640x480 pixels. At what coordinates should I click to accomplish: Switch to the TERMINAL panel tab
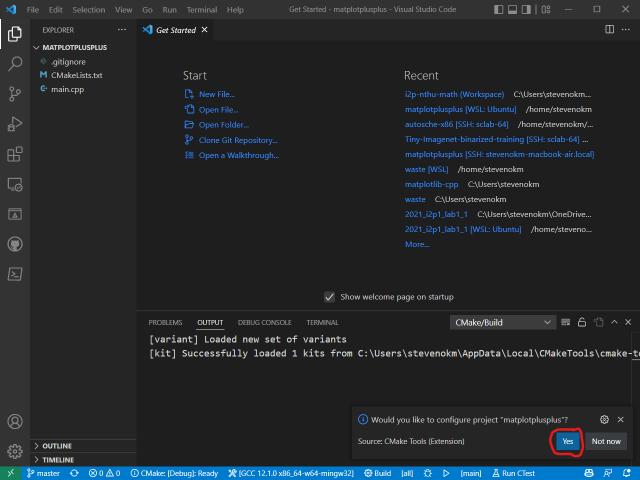(x=322, y=322)
